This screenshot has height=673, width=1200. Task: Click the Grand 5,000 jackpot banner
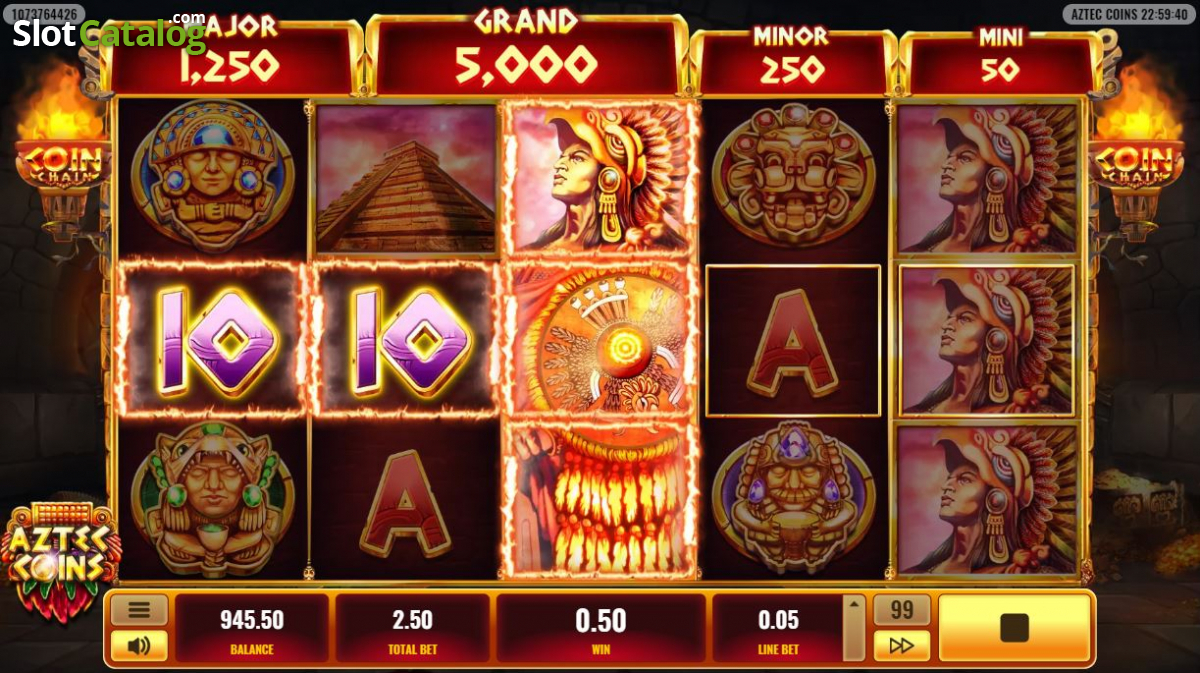(526, 54)
